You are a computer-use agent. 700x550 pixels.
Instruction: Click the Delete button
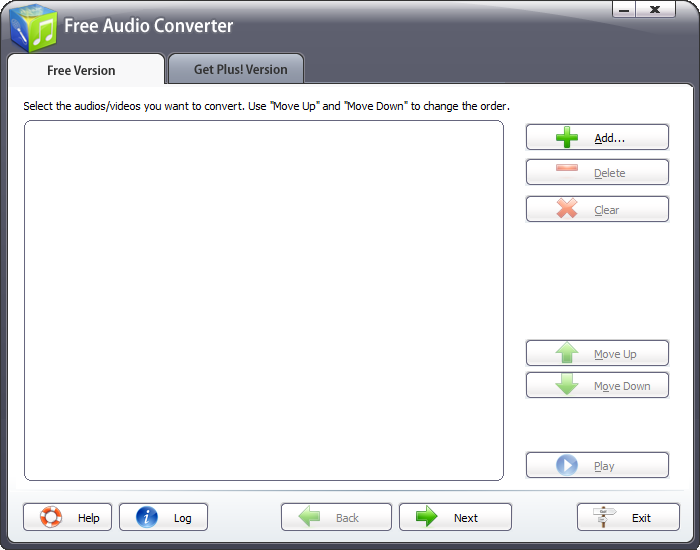(x=597, y=172)
